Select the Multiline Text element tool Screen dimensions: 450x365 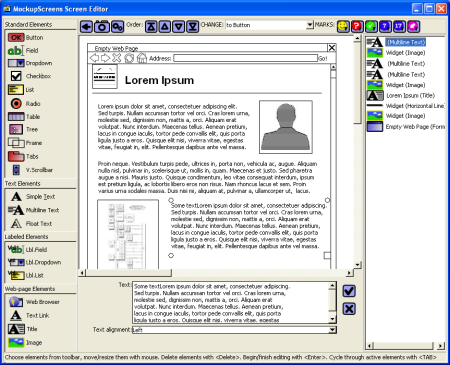(33, 210)
